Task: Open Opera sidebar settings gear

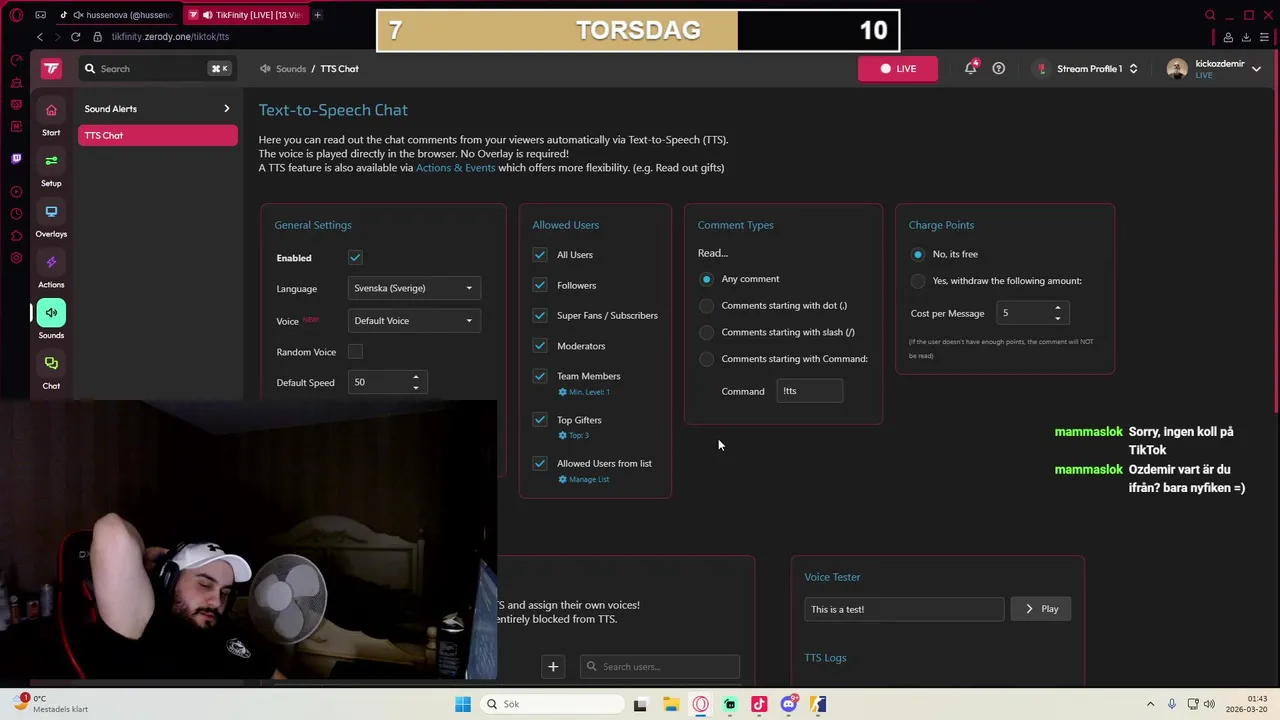Action: [16, 258]
